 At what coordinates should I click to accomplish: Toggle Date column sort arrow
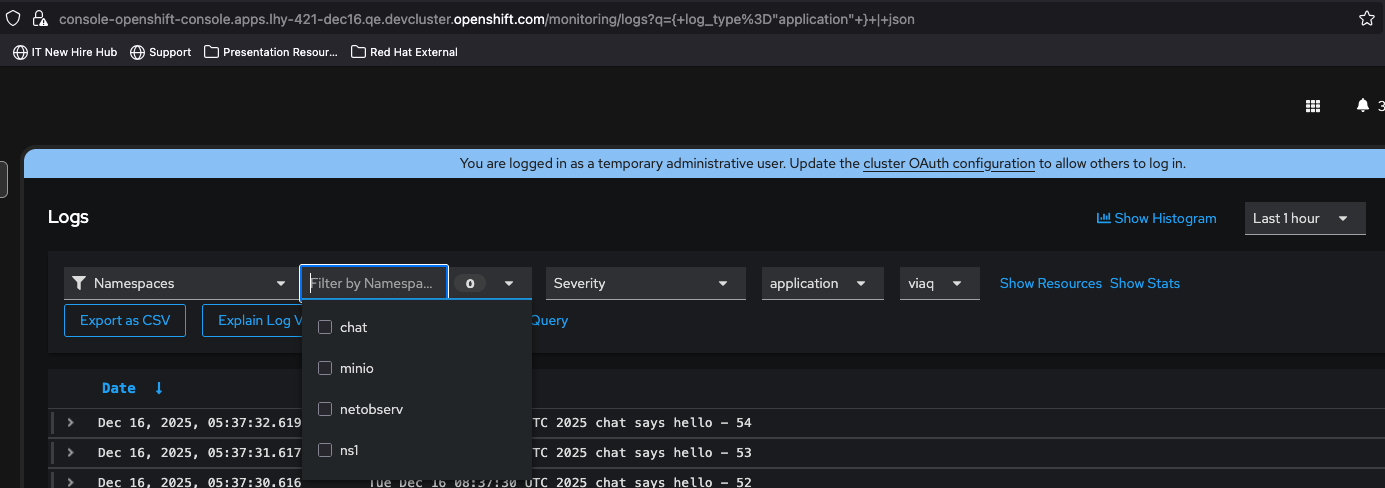[x=158, y=388]
